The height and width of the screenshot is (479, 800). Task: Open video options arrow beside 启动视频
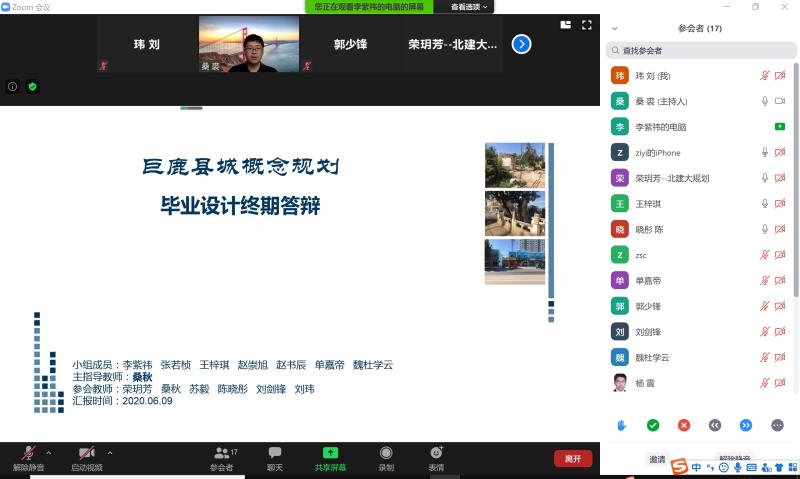click(109, 453)
